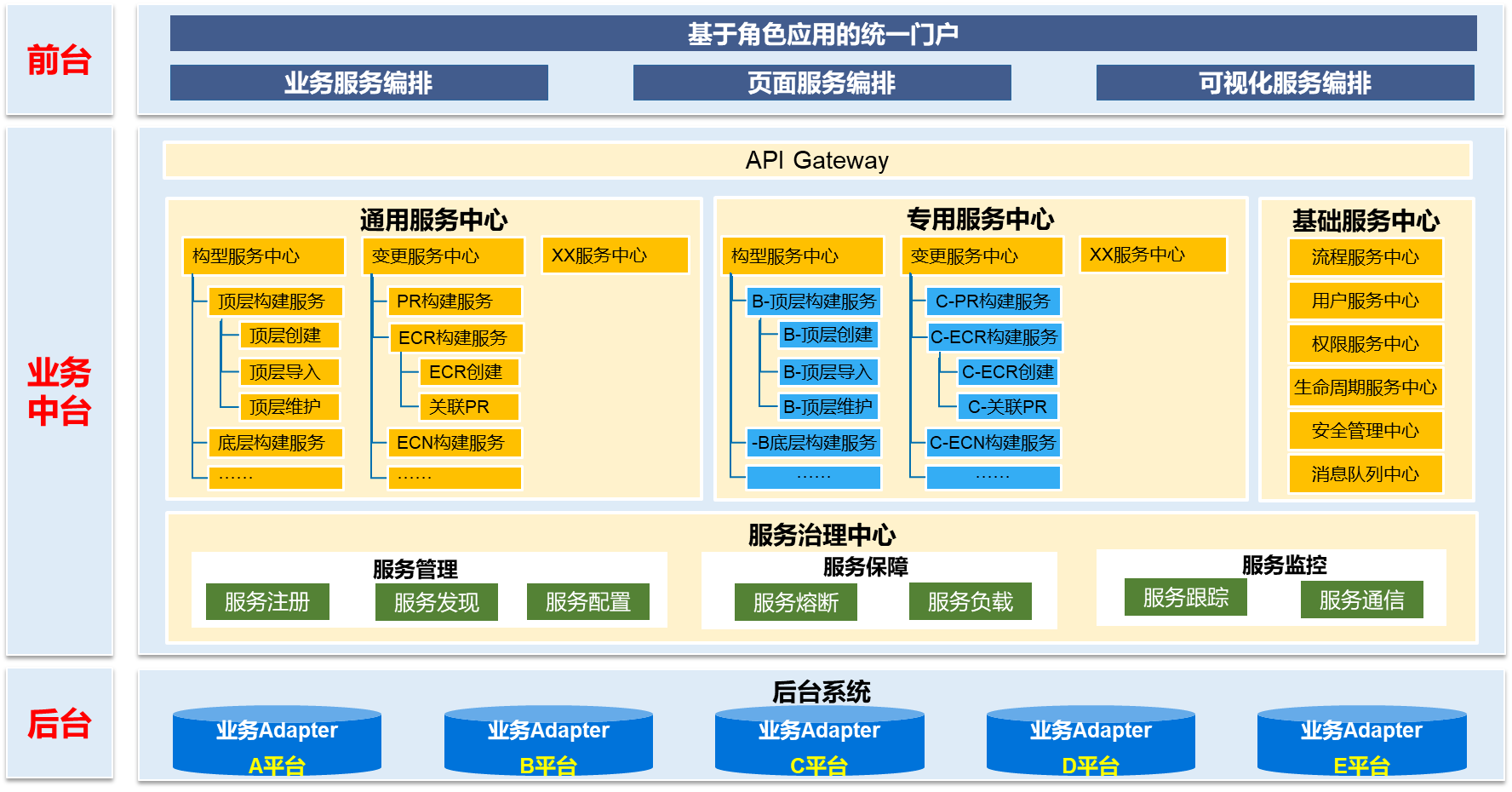The height and width of the screenshot is (792, 1512).
Task: Select 变更服务中心 under 专用服务中心
Action: pyautogui.click(x=982, y=256)
